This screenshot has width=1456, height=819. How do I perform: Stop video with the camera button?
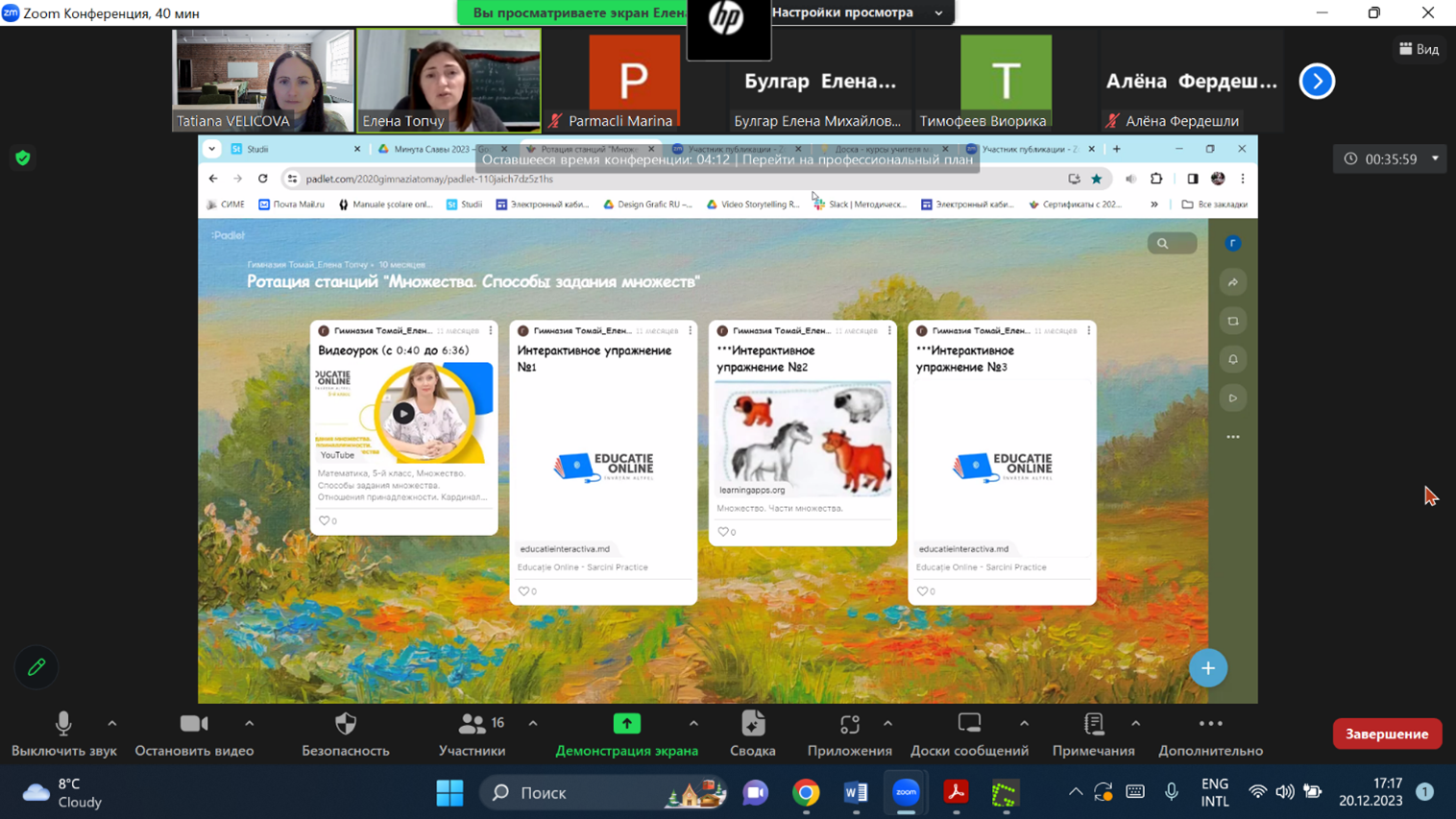[x=194, y=724]
